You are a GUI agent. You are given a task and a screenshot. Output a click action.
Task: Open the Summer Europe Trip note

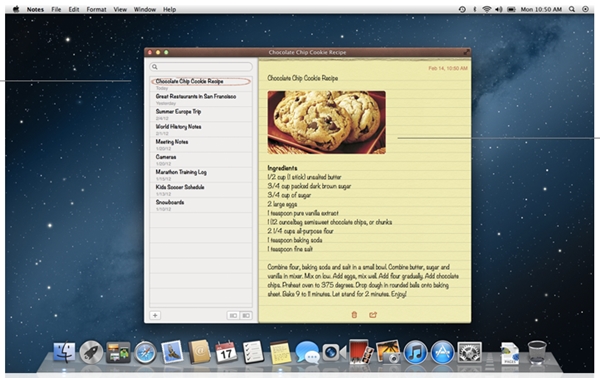(x=201, y=114)
